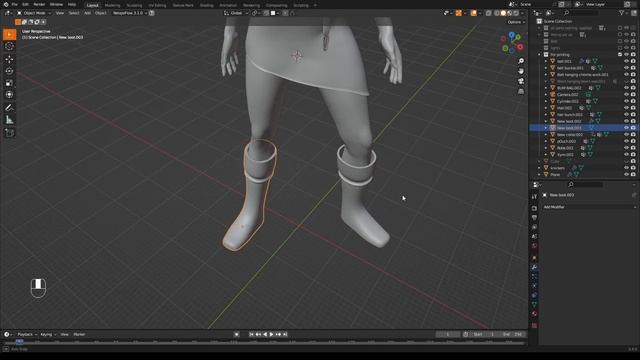The image size is (640, 360).
Task: Open the Tool properties tab
Action: tap(534, 197)
